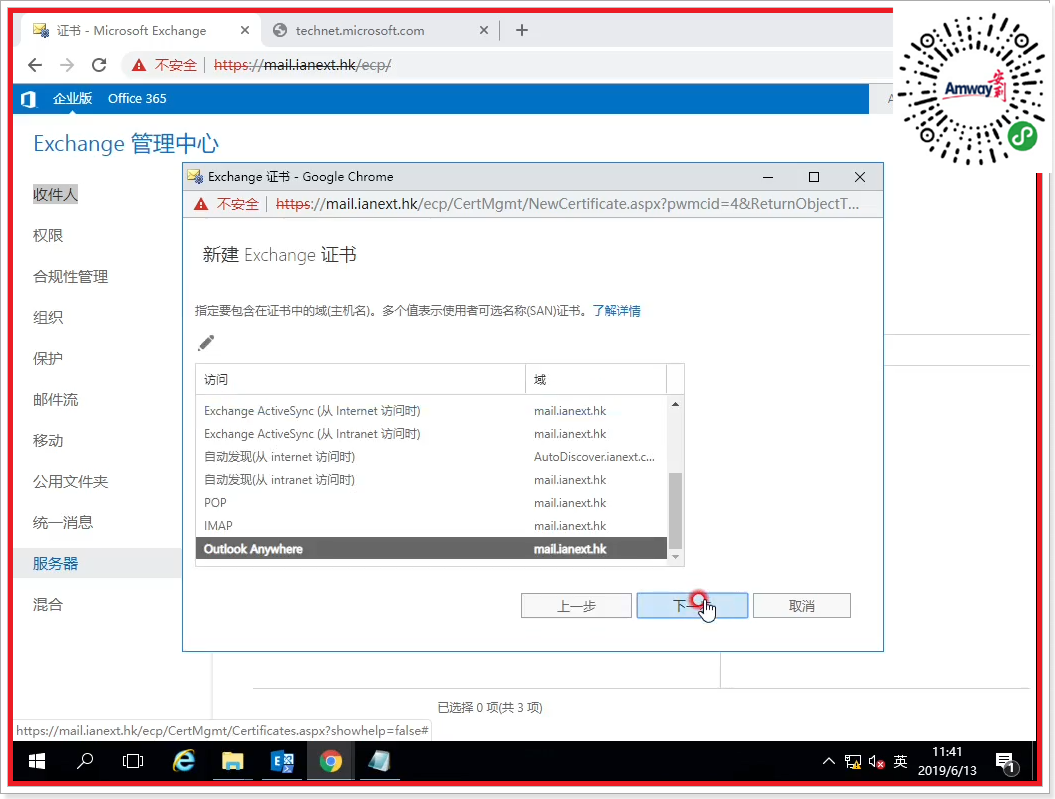The height and width of the screenshot is (799, 1055).
Task: Reload the Exchange admin center page
Action: click(99, 65)
